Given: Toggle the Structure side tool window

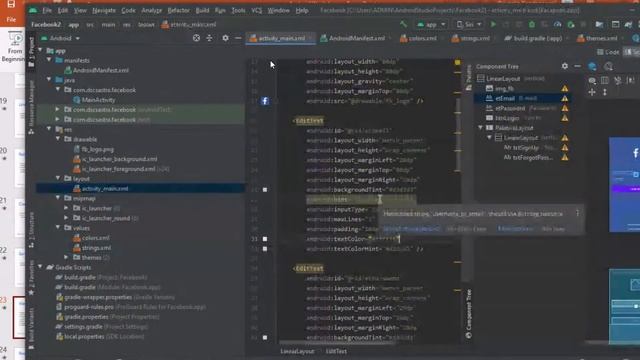Looking at the screenshot, I should coord(31,231).
